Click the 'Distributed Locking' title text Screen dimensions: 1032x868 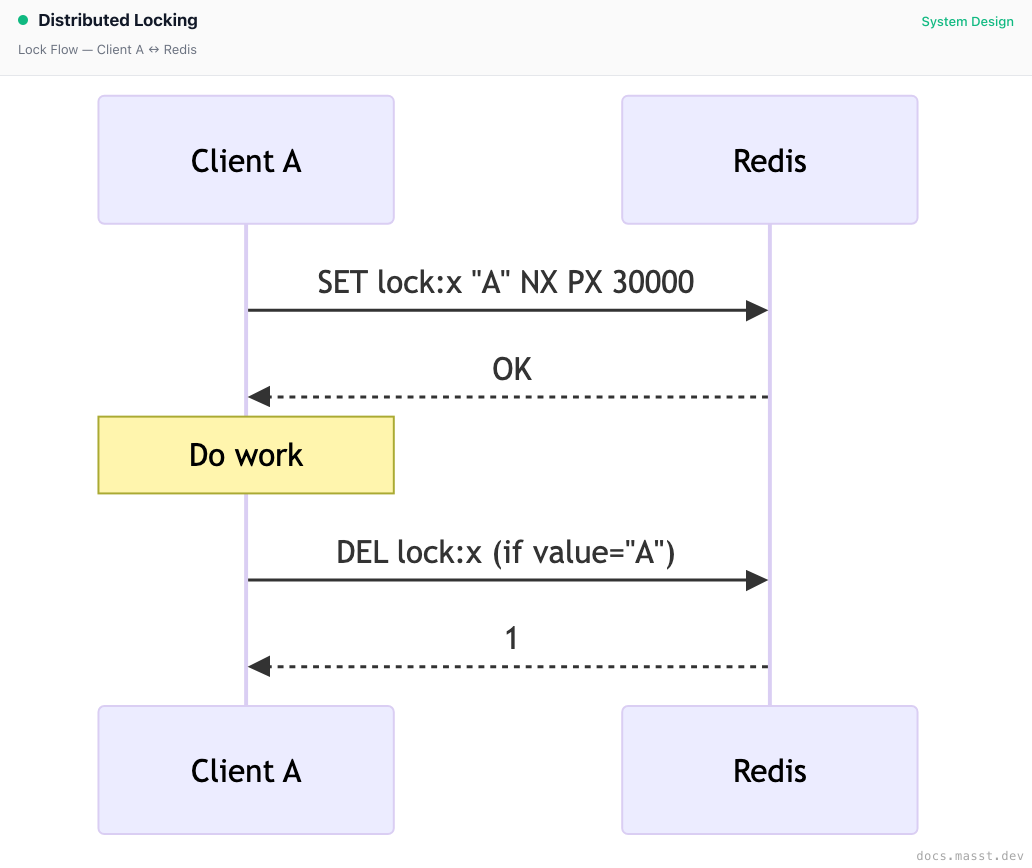pos(118,20)
